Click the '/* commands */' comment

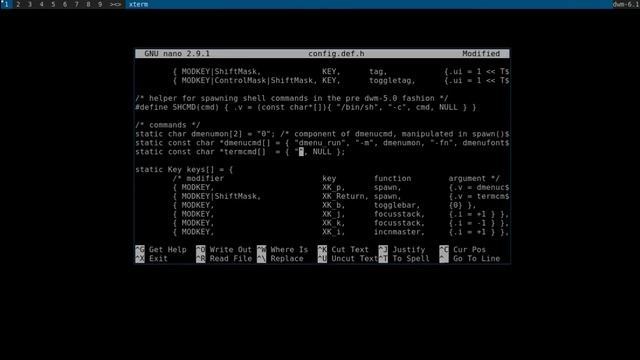point(168,125)
